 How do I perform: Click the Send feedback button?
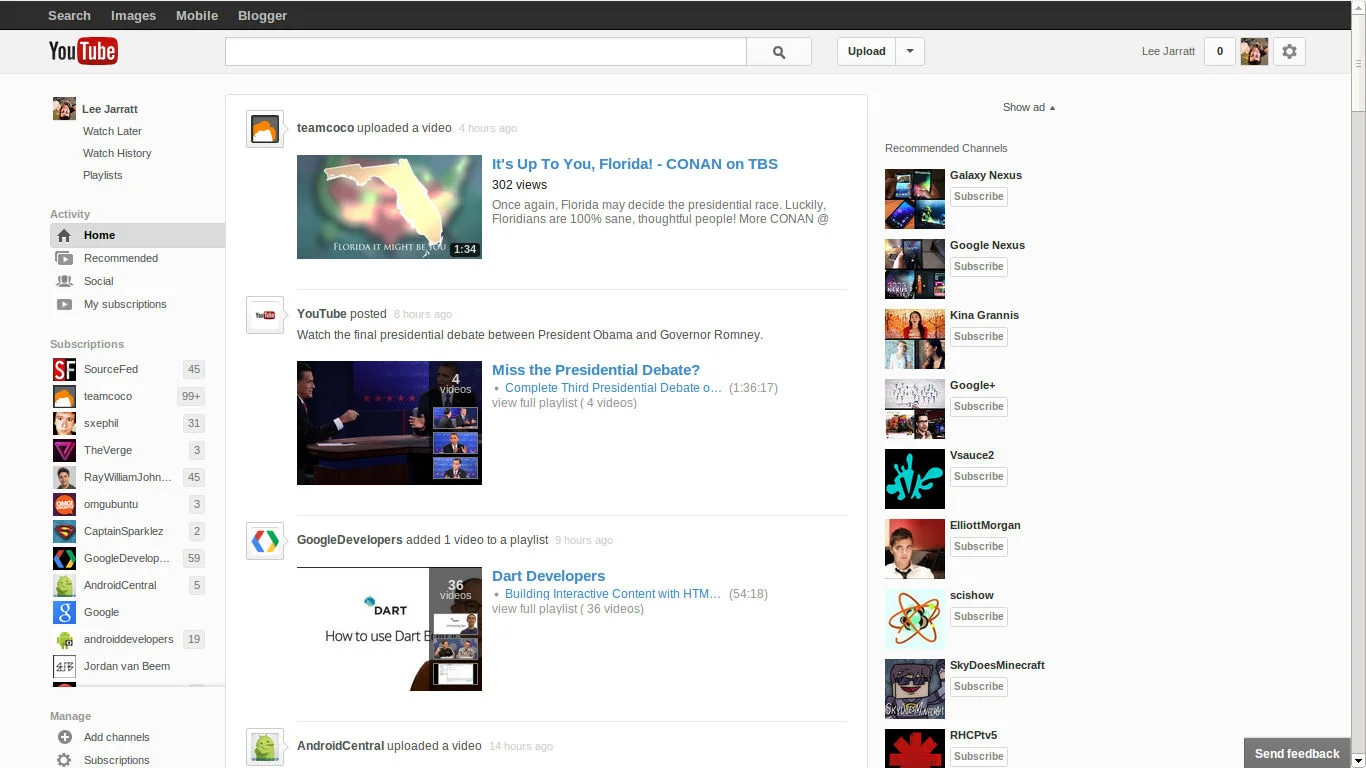(x=1297, y=753)
